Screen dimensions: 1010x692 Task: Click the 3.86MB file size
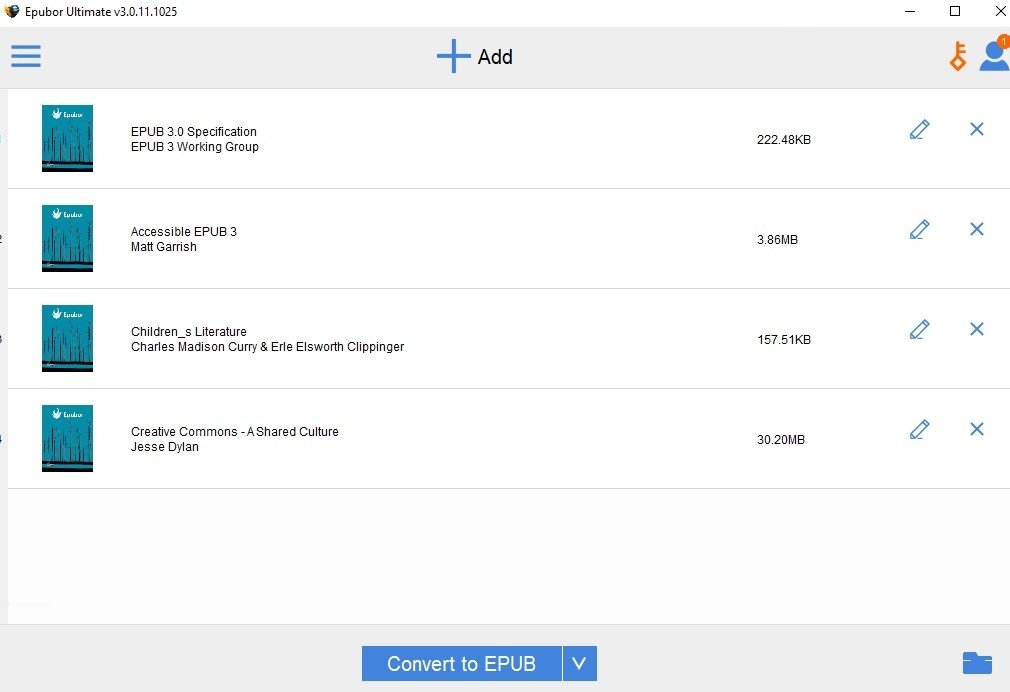pos(777,240)
